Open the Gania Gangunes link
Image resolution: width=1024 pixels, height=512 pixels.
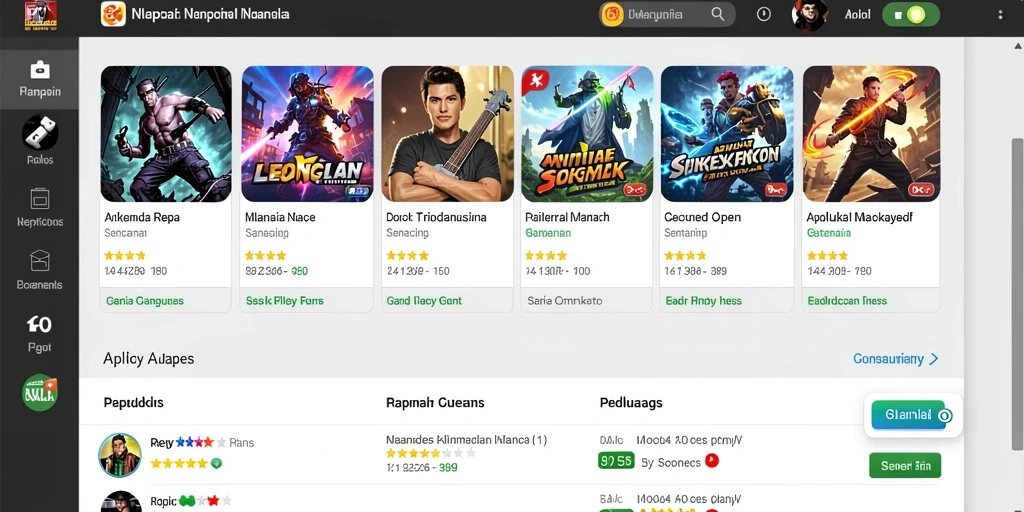pyautogui.click(x=144, y=301)
